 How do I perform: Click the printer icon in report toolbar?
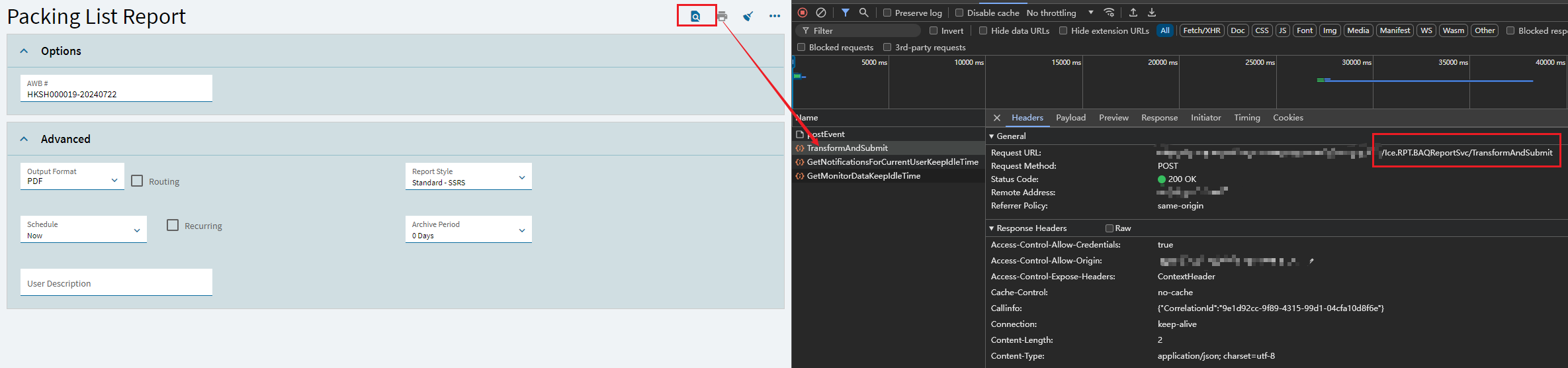(722, 16)
